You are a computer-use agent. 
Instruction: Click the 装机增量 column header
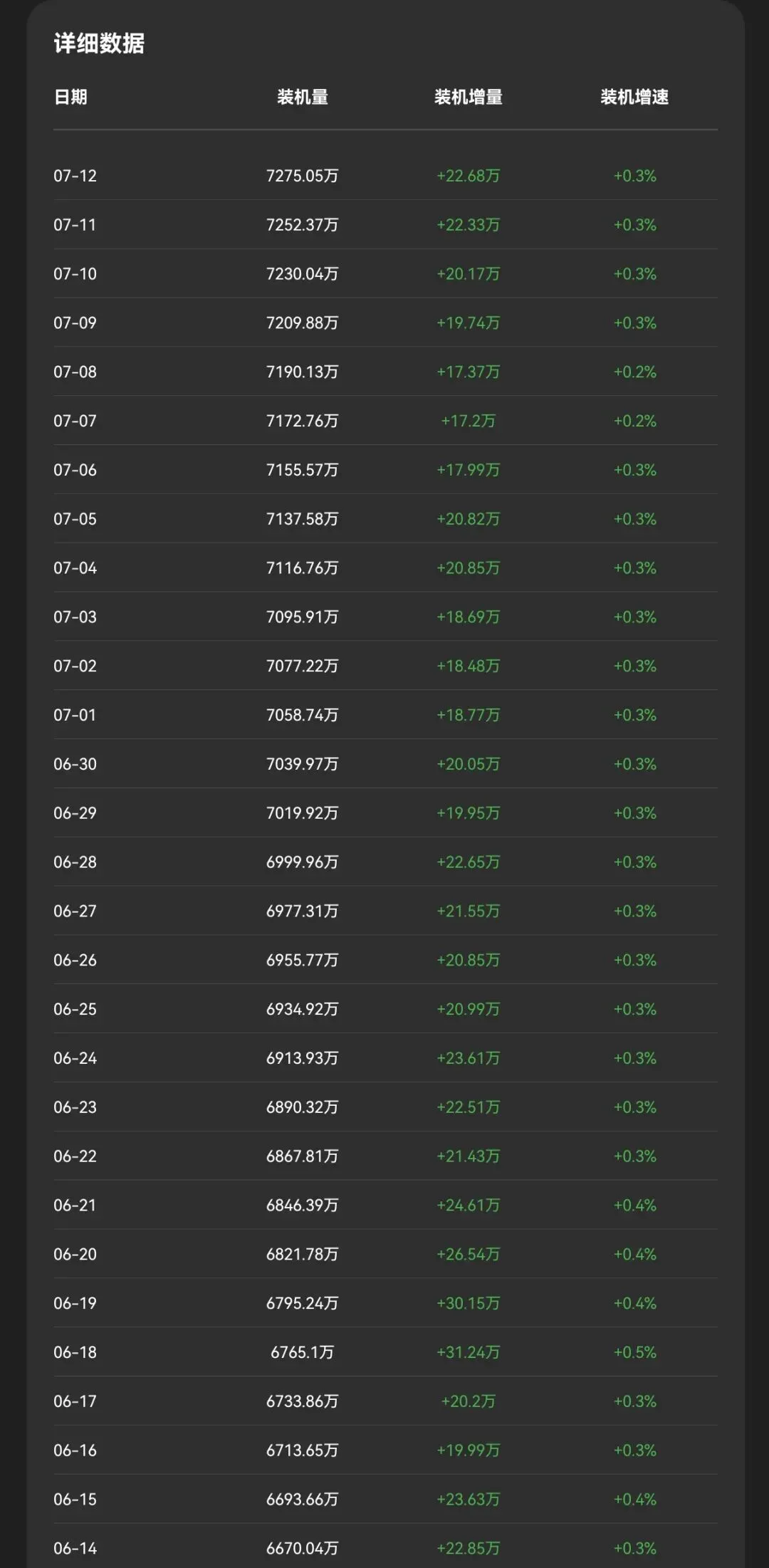[469, 97]
